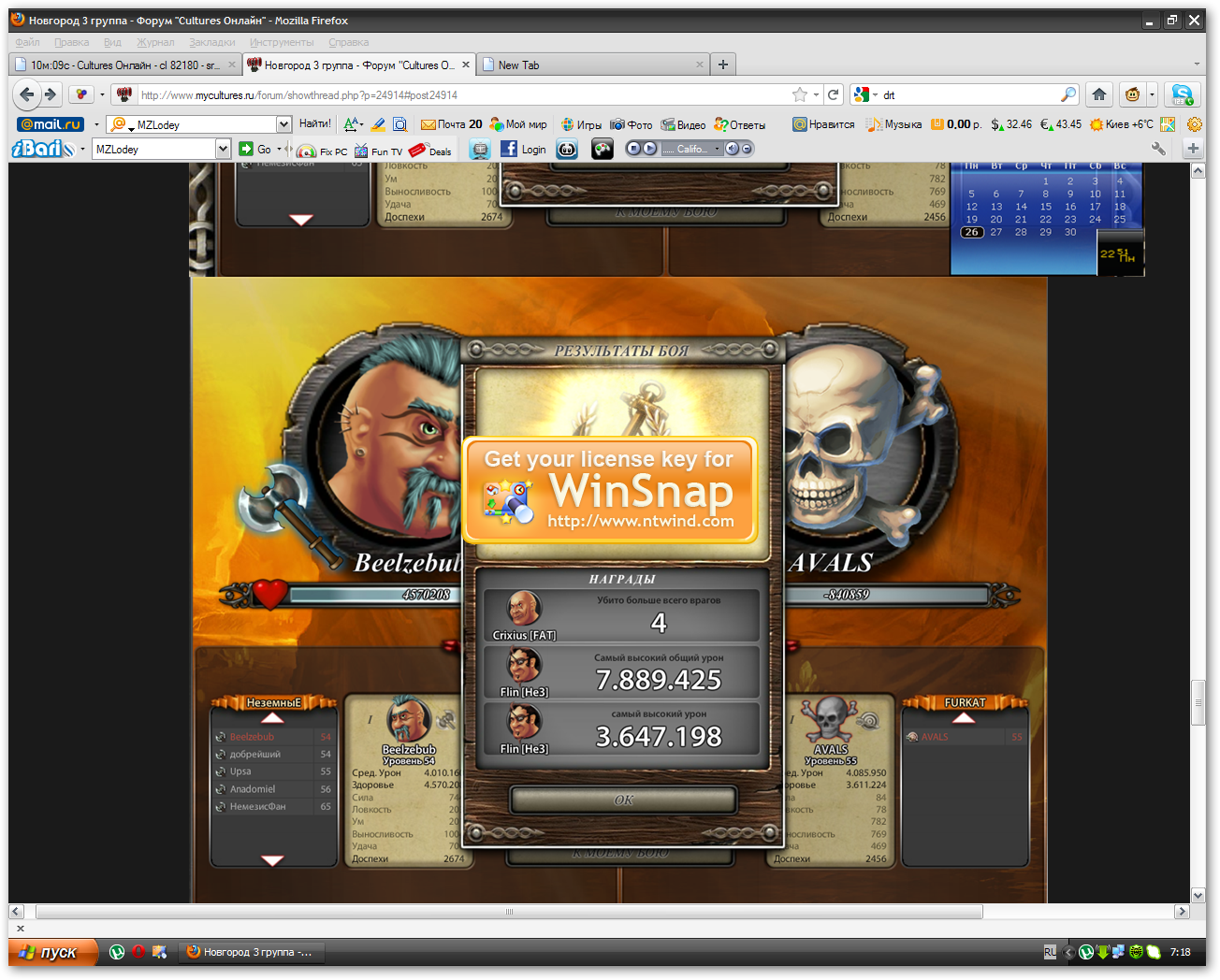Open Fun TV from the iBario toolbar

(379, 150)
